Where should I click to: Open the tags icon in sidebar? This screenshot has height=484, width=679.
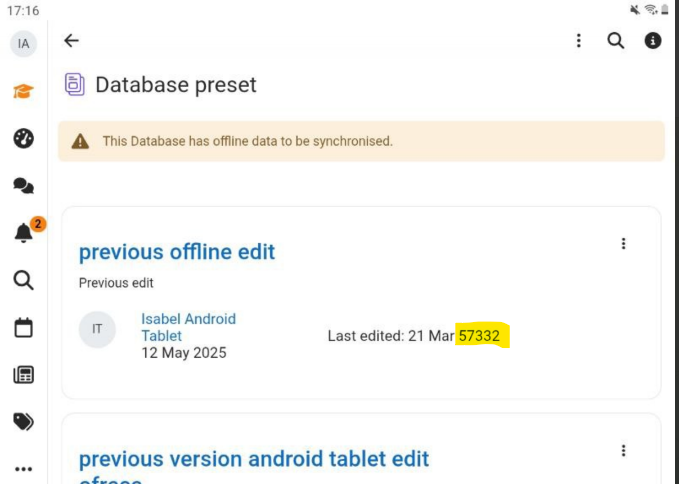(23, 422)
